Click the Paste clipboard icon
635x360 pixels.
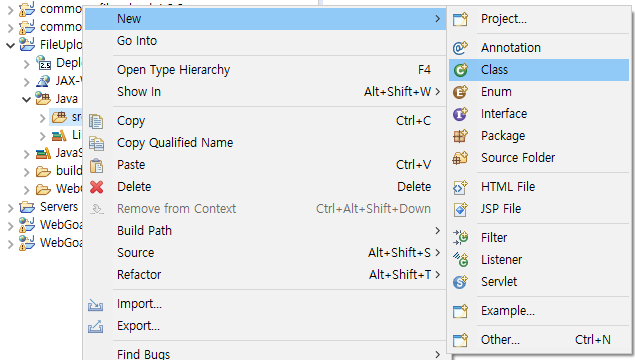[x=96, y=165]
